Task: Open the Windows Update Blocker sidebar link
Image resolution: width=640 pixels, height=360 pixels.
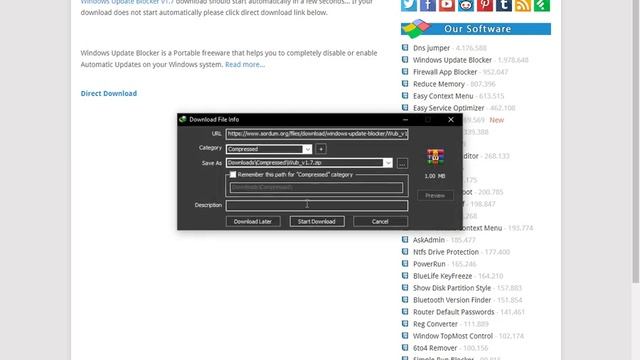Action: [x=452, y=60]
